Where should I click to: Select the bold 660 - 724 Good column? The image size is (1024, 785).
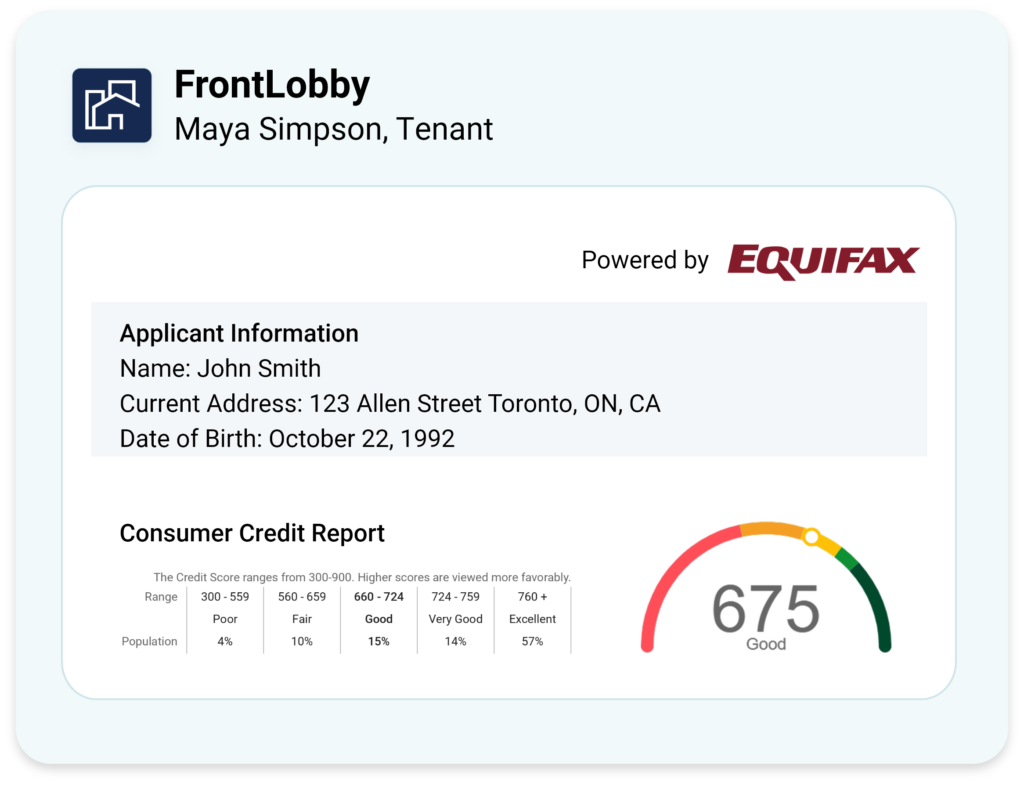(379, 619)
